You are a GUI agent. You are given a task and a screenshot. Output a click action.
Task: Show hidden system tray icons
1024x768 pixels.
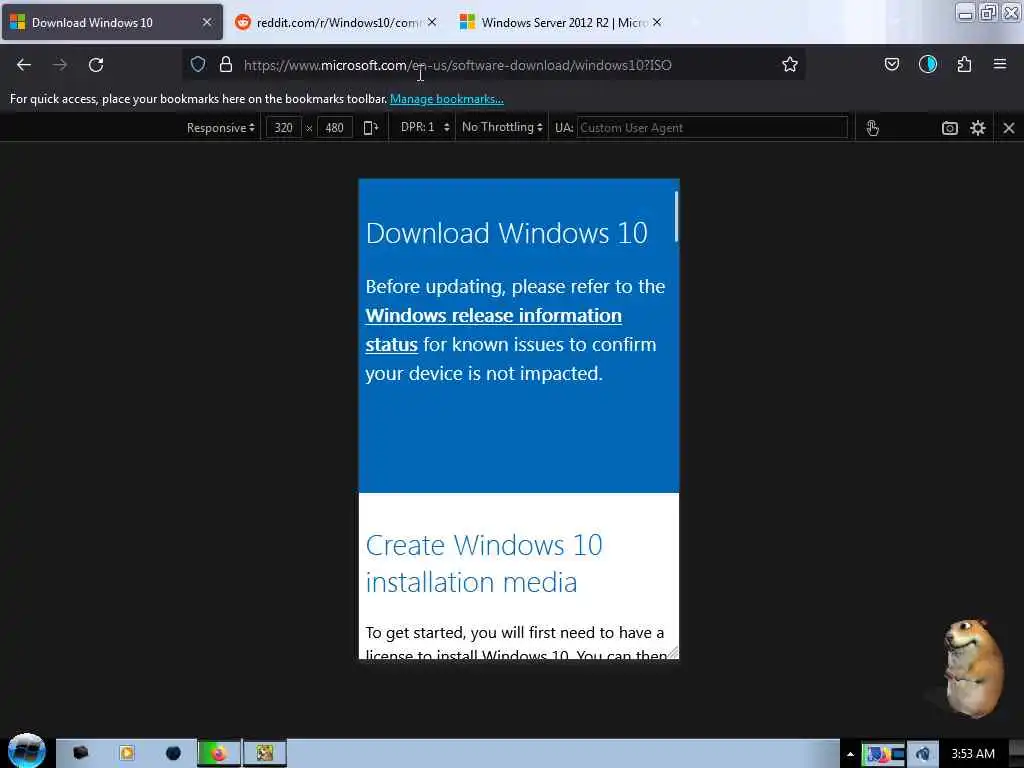pos(850,754)
